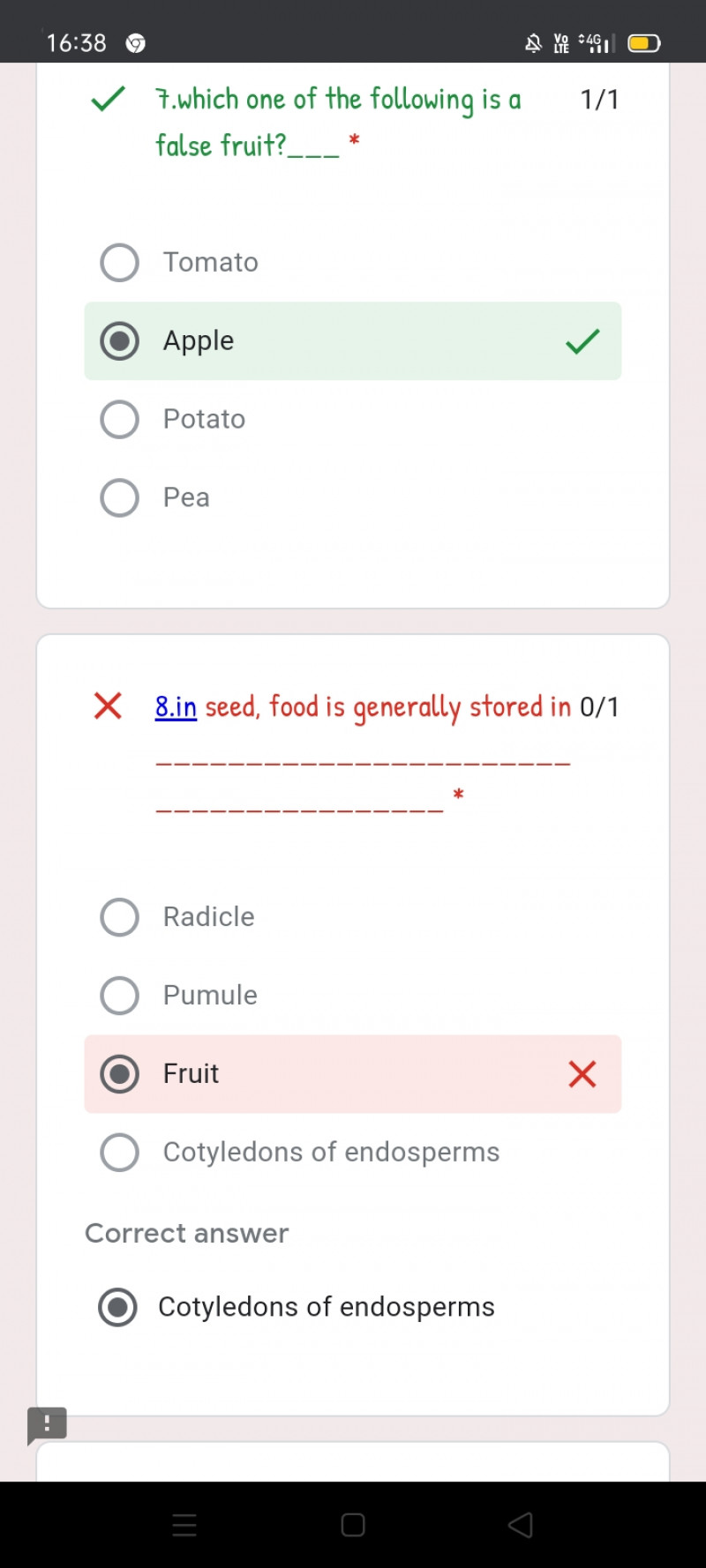Open the recent apps menu icon
The image size is (706, 1568).
click(184, 1525)
